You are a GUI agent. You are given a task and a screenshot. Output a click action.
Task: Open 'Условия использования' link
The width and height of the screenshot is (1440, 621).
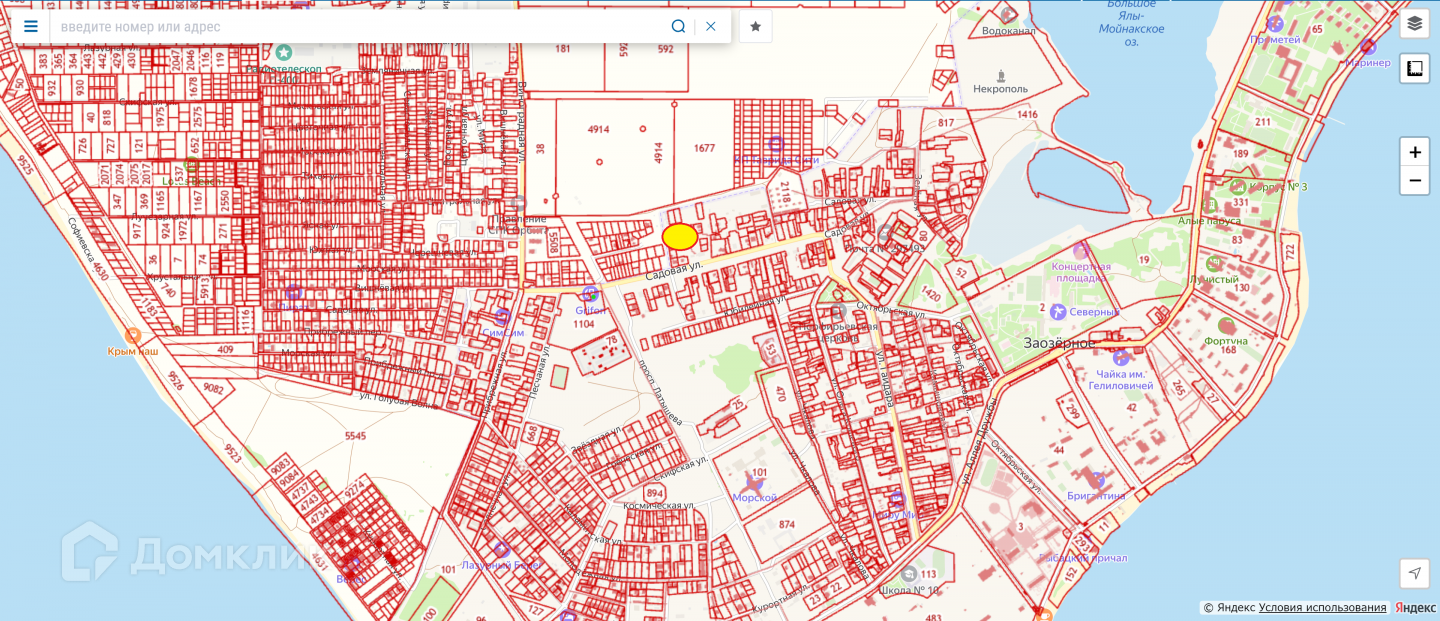point(1322,608)
